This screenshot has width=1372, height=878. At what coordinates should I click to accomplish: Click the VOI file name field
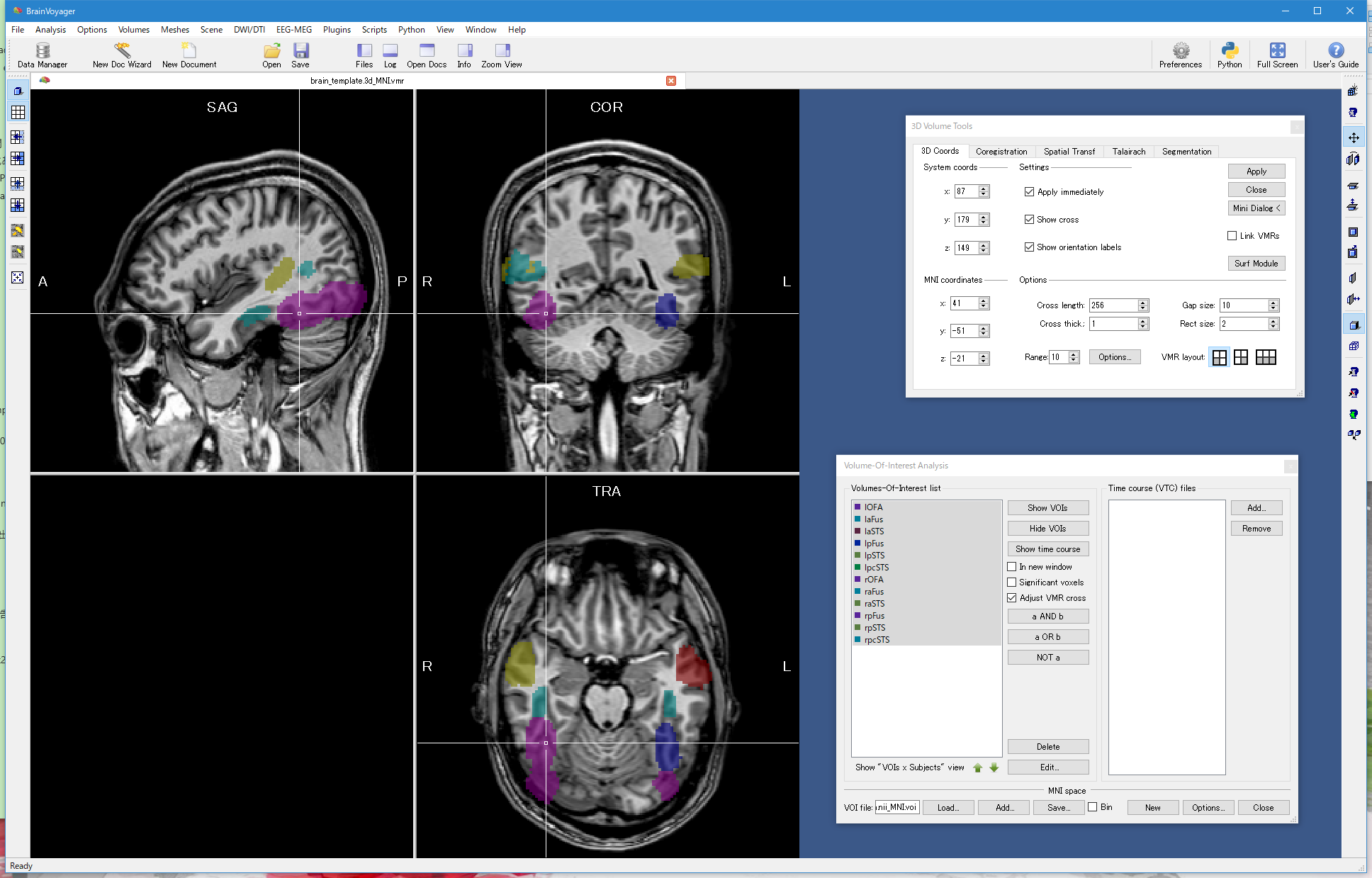(x=897, y=807)
